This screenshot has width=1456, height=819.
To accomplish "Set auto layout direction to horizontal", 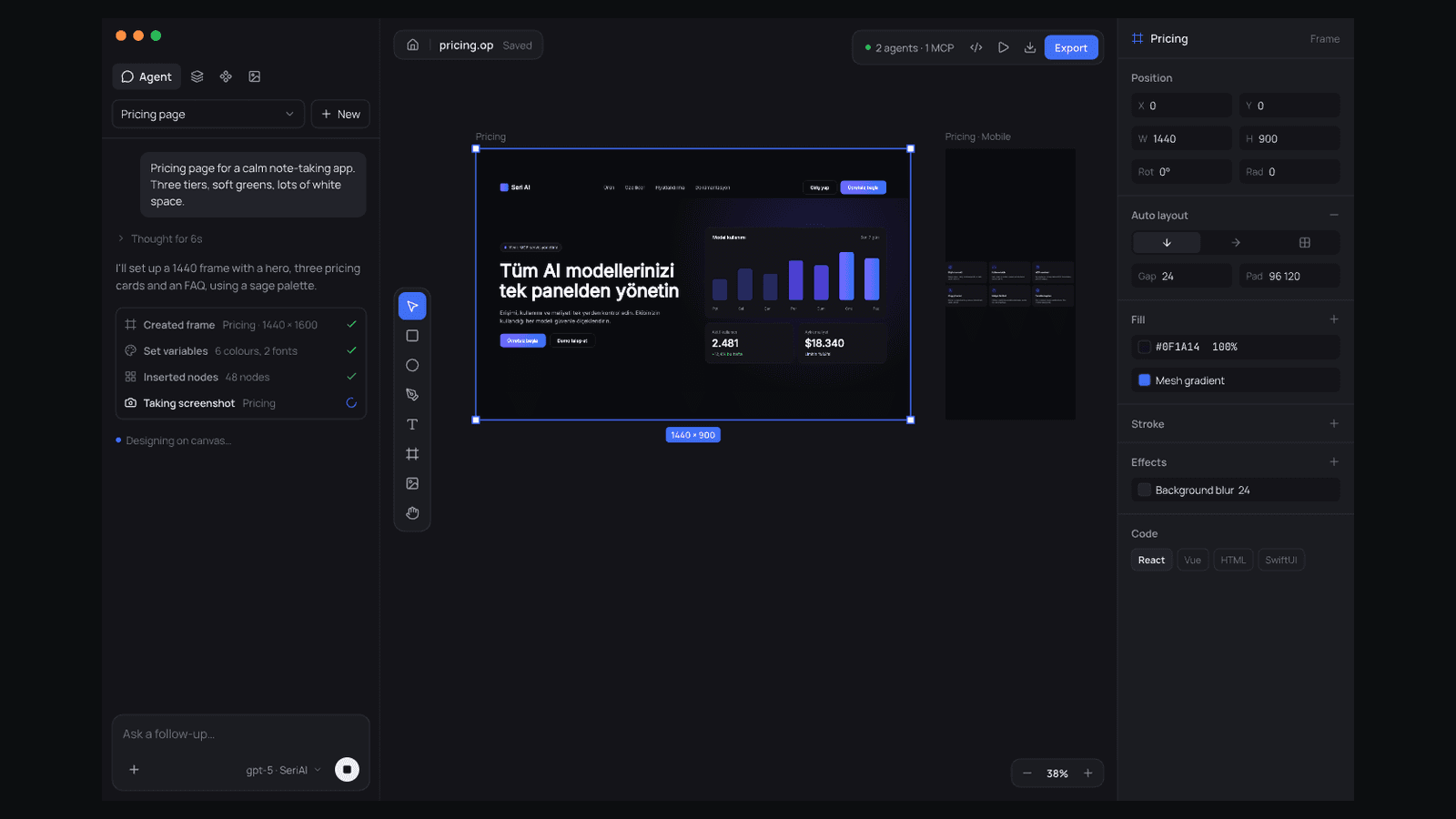I will 1236,243.
